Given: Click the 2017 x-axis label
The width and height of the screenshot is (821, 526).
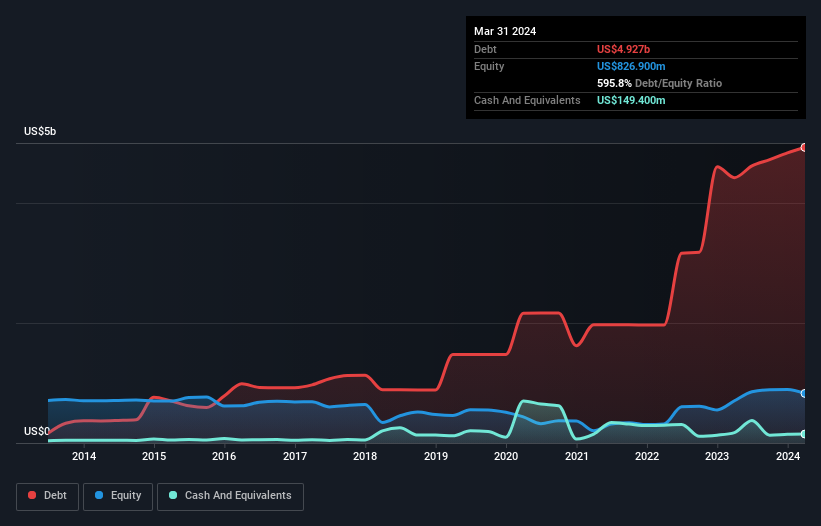Looking at the screenshot, I should tap(295, 456).
